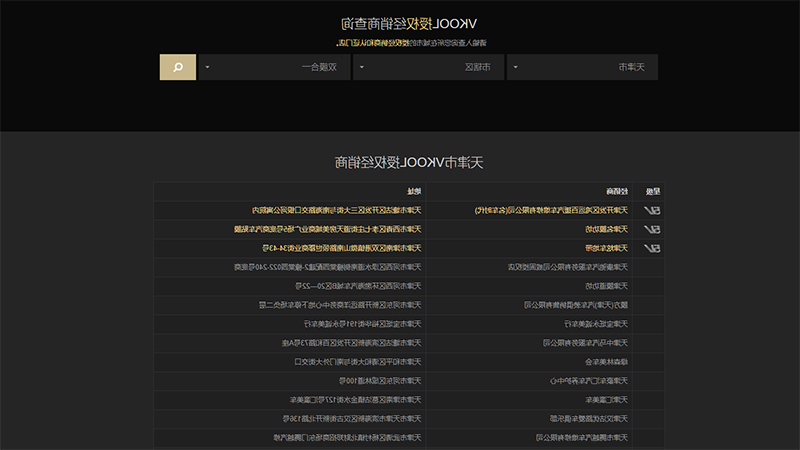Click the address containing 裕华街191号

(362, 324)
